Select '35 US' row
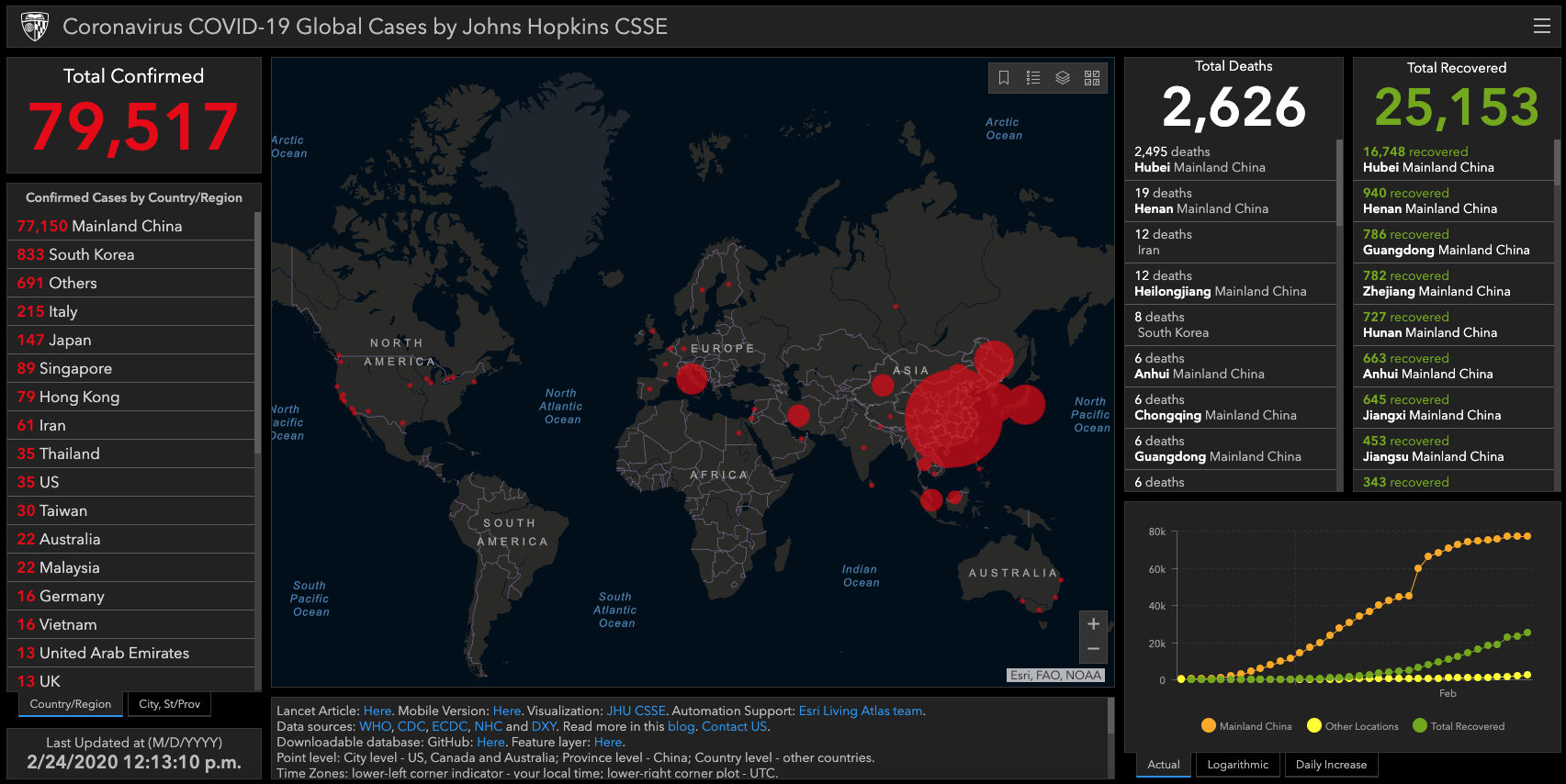 [x=130, y=482]
